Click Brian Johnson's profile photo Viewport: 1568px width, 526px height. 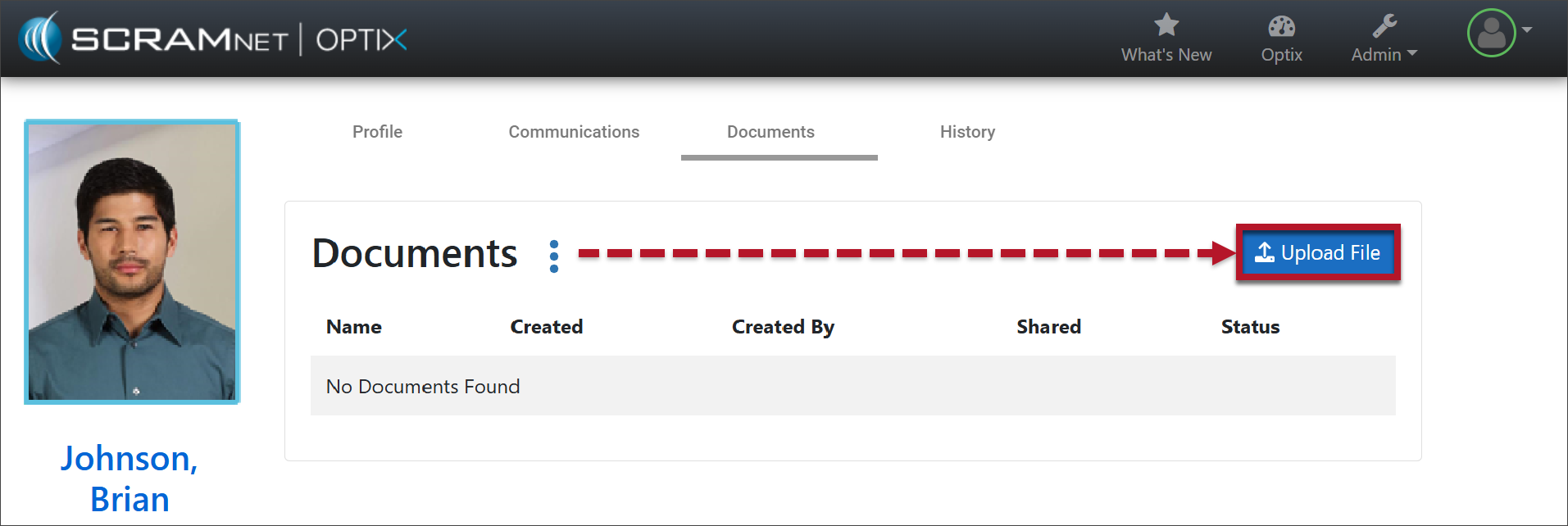[132, 262]
